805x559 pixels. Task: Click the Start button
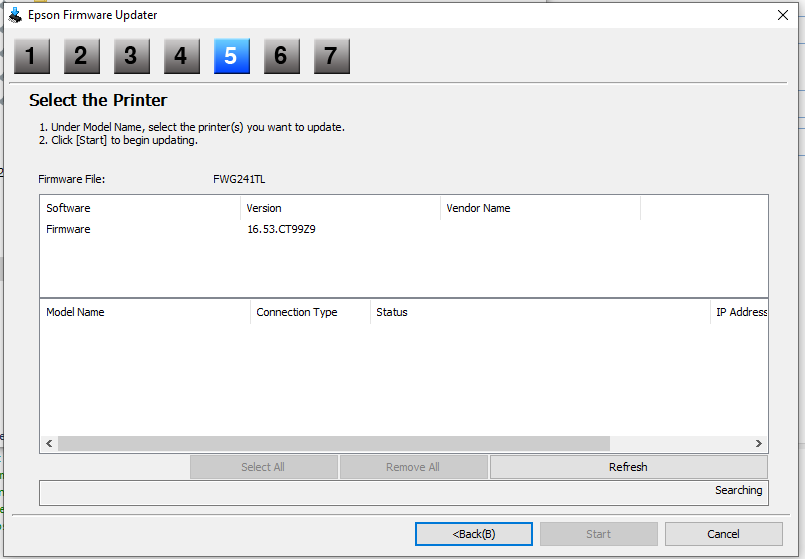(599, 534)
